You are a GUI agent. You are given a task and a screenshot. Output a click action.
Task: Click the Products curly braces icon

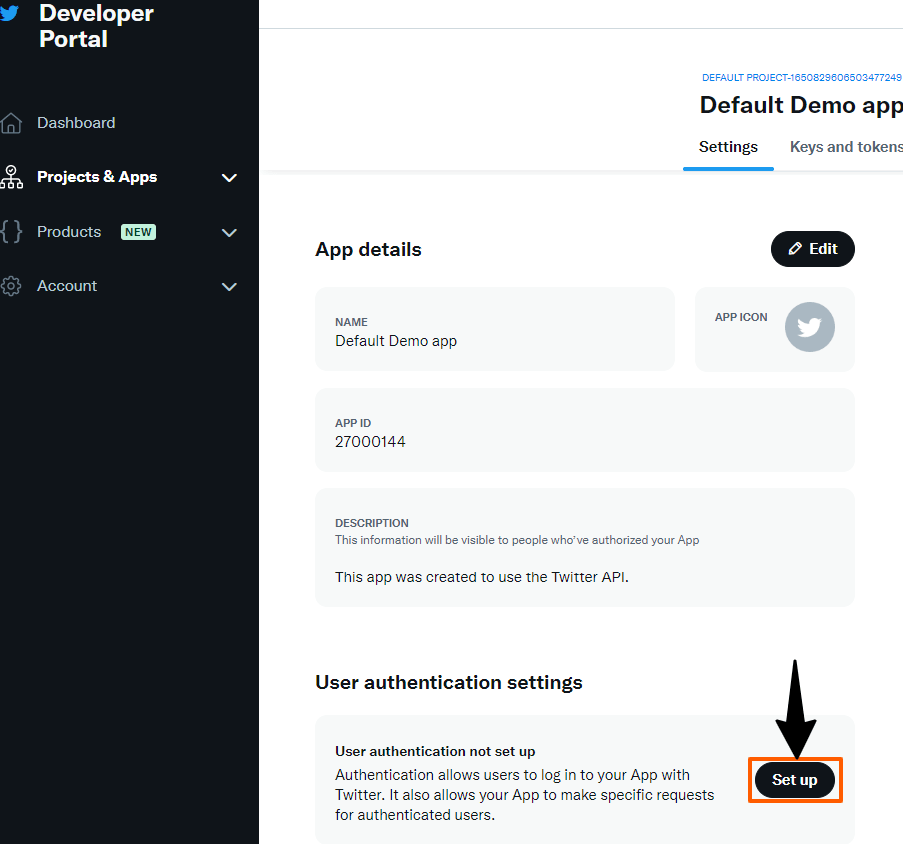[11, 231]
